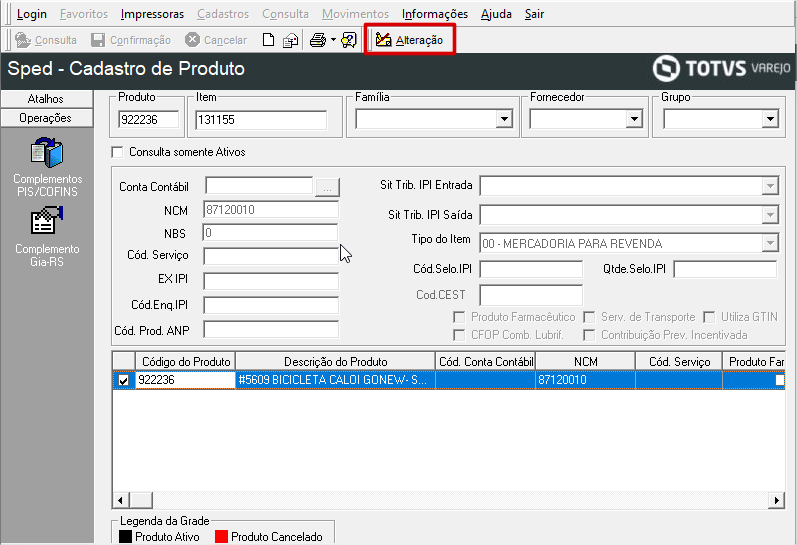Click the NCM input field

[x=270, y=209]
